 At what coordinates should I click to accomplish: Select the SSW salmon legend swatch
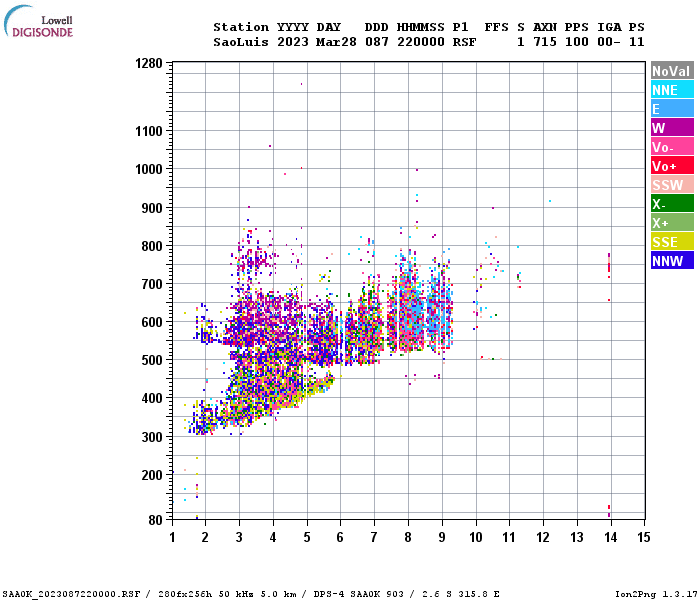coord(672,184)
